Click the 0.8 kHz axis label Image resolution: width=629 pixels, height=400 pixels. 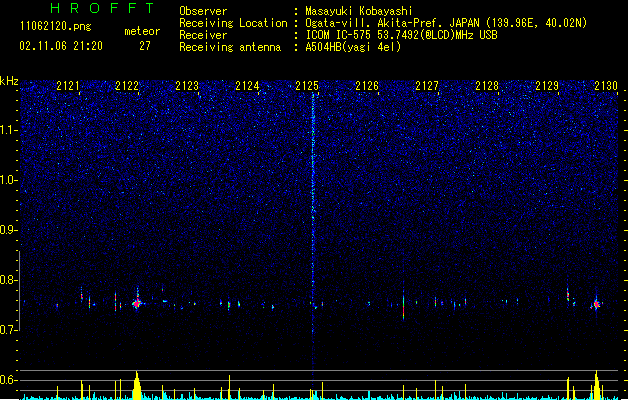9,280
